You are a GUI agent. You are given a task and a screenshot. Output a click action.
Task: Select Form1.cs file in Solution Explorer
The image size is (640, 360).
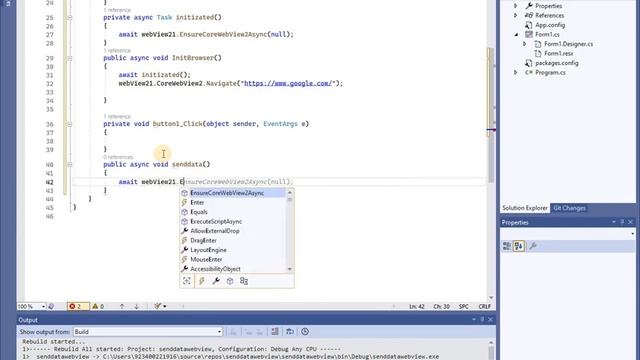547,35
